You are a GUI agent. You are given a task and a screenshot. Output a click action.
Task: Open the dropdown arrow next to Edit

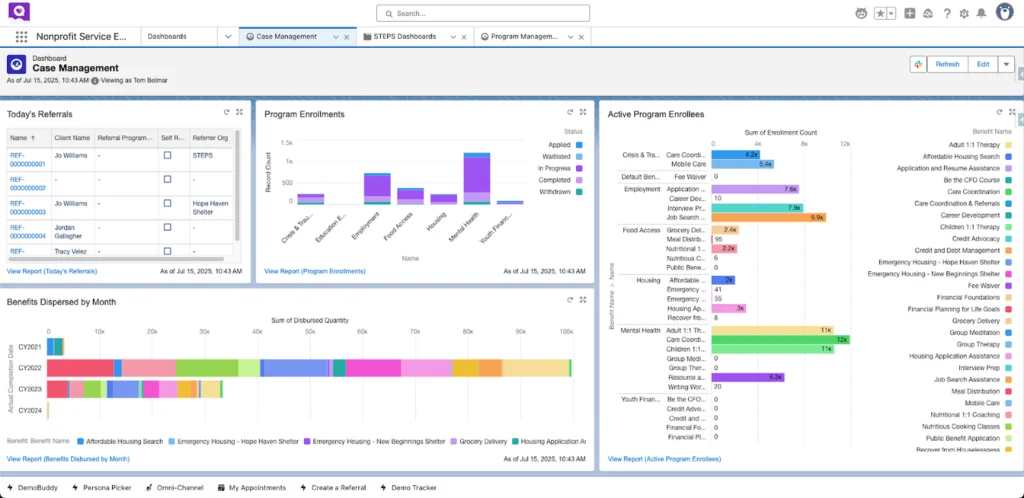[x=1005, y=64]
